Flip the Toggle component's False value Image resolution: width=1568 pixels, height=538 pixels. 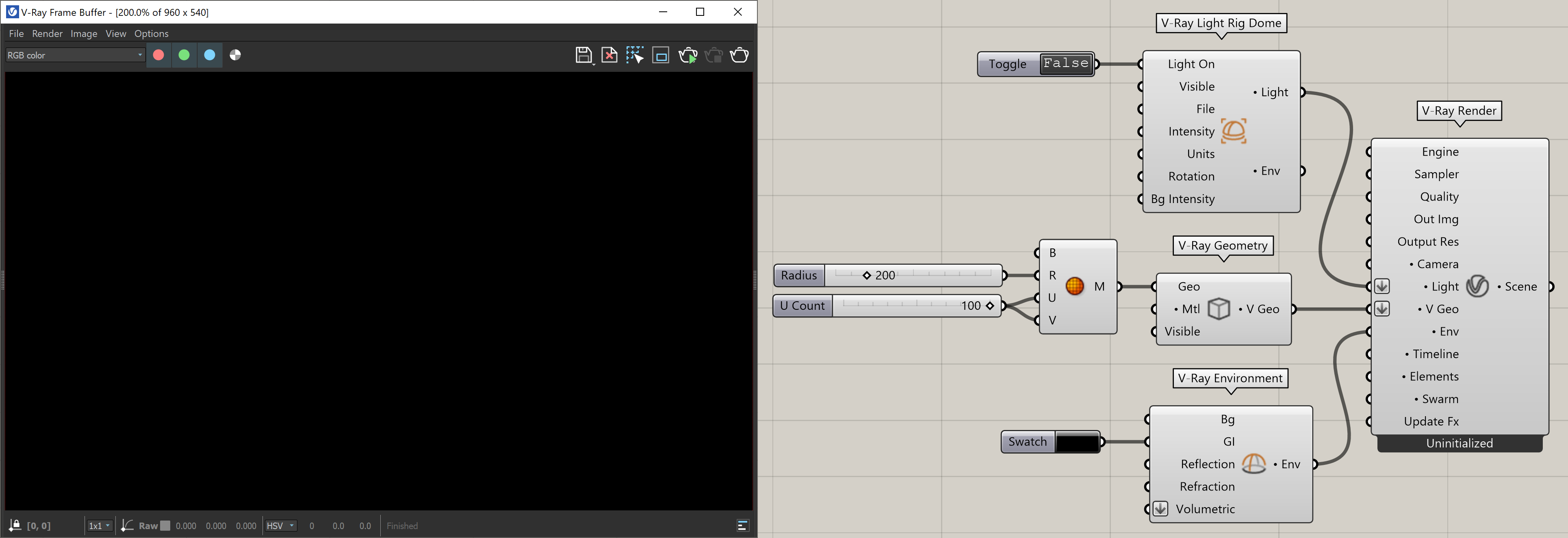point(1066,63)
